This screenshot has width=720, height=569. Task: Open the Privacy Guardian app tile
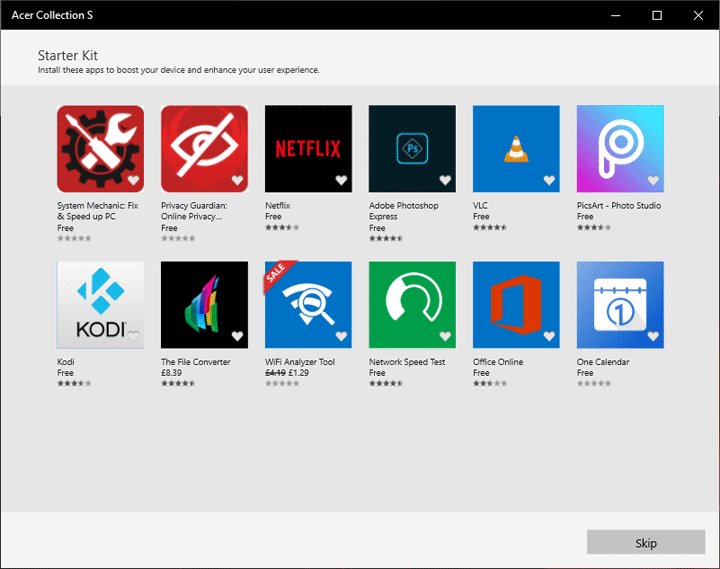[204, 149]
